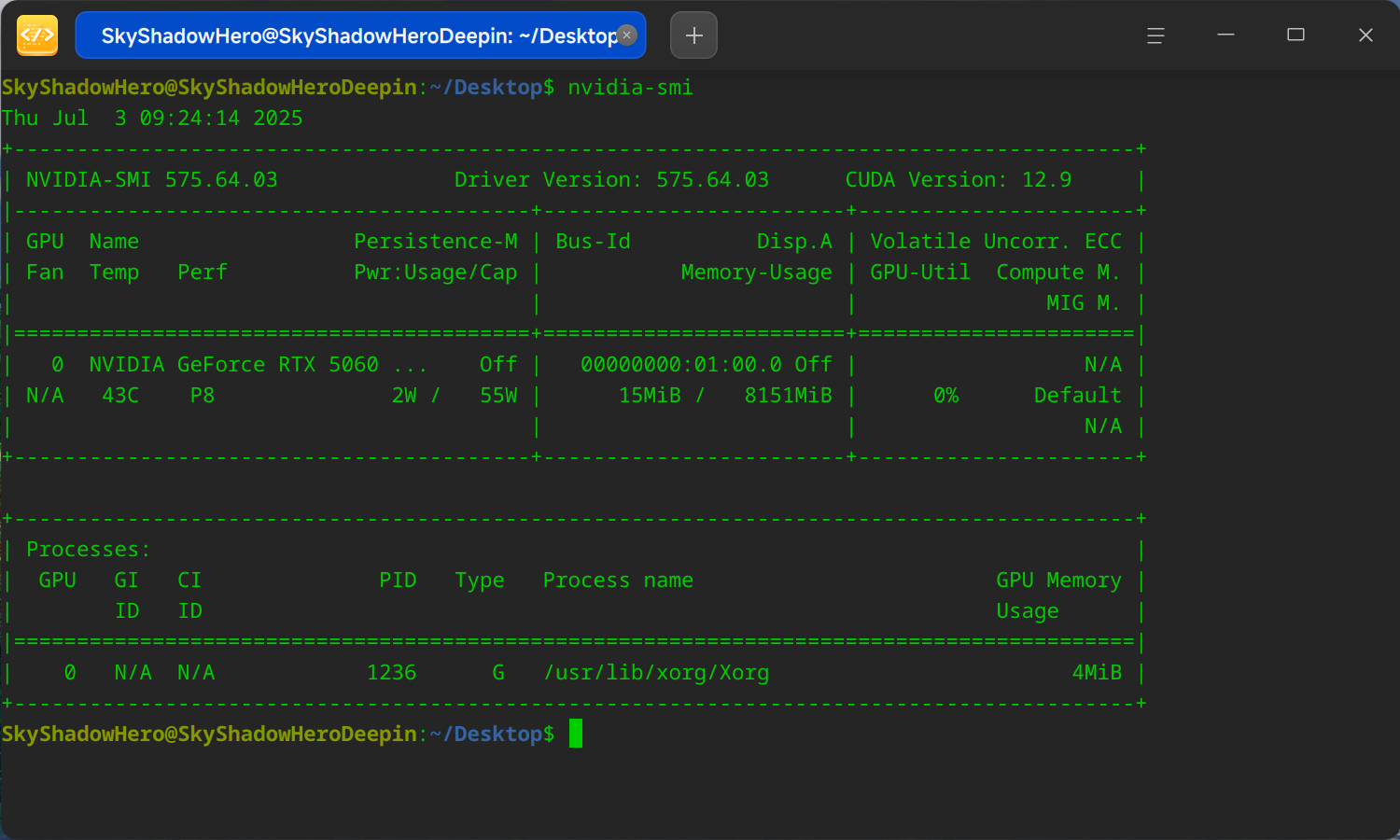This screenshot has height=840, width=1400.
Task: Click the Memory-Usage header
Action: (756, 273)
